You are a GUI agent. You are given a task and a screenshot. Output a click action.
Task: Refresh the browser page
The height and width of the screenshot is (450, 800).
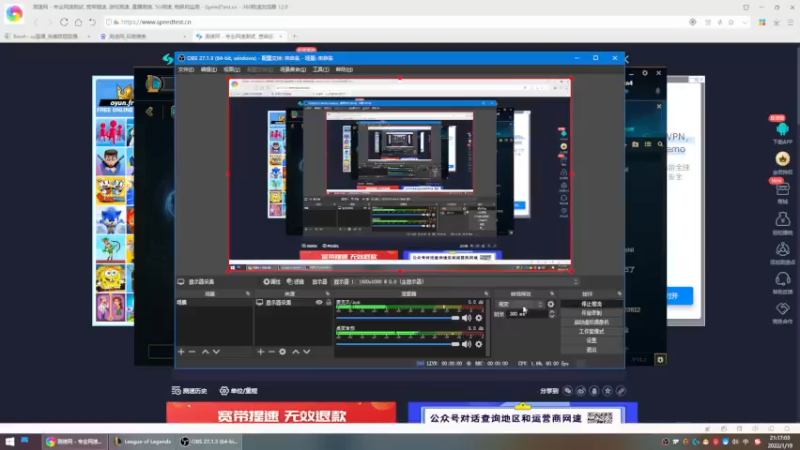64,22
